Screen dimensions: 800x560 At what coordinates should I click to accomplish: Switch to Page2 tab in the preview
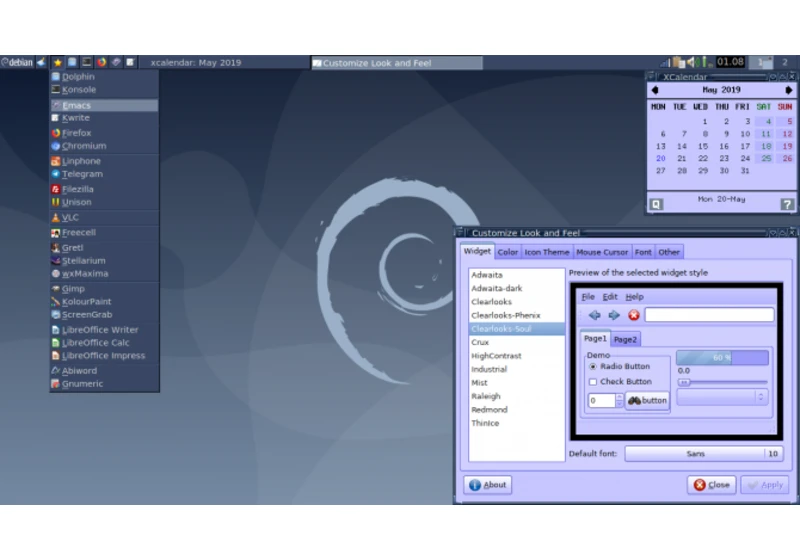pyautogui.click(x=625, y=340)
